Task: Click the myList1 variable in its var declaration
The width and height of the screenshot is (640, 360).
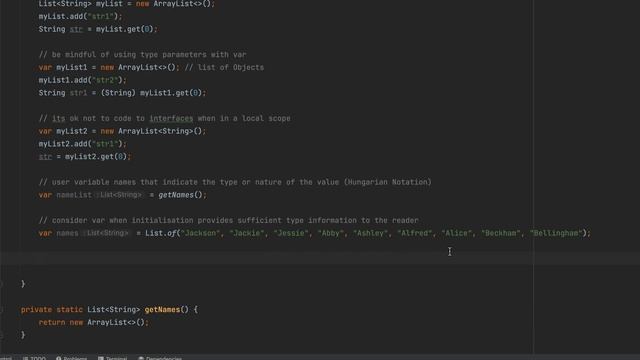Action: (x=71, y=67)
